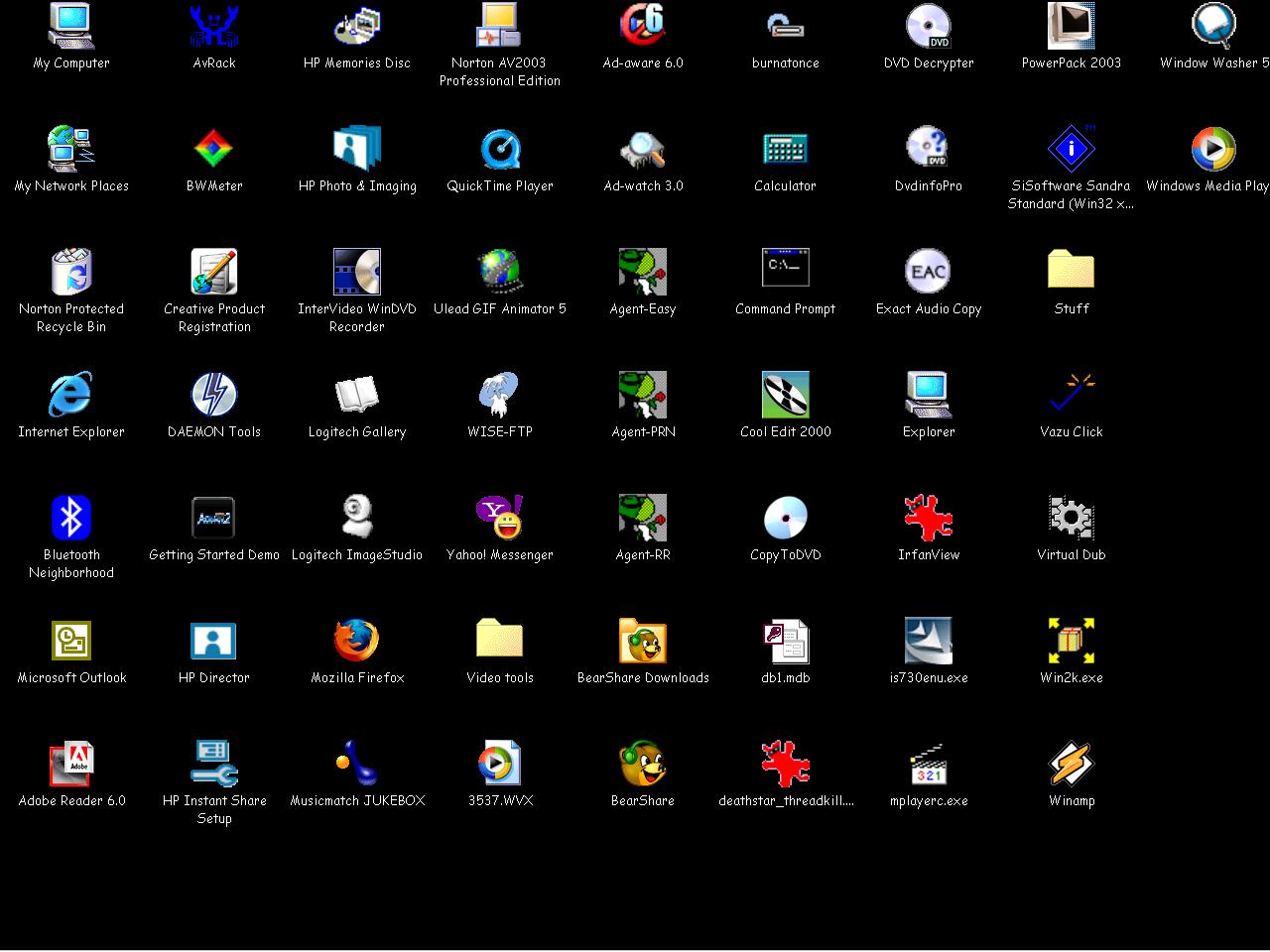Select the Yahoo! Messenger icon
The height and width of the screenshot is (952, 1270).
[x=500, y=518]
